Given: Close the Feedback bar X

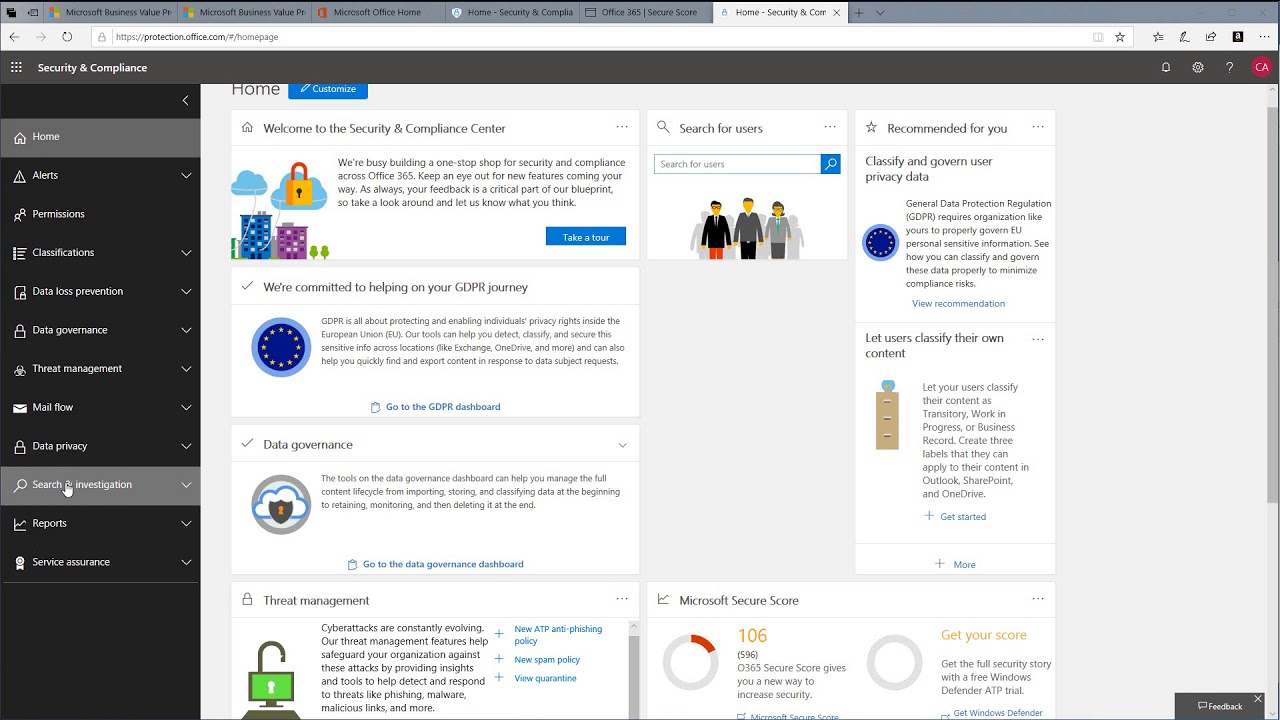Looking at the screenshot, I should point(1259,698).
